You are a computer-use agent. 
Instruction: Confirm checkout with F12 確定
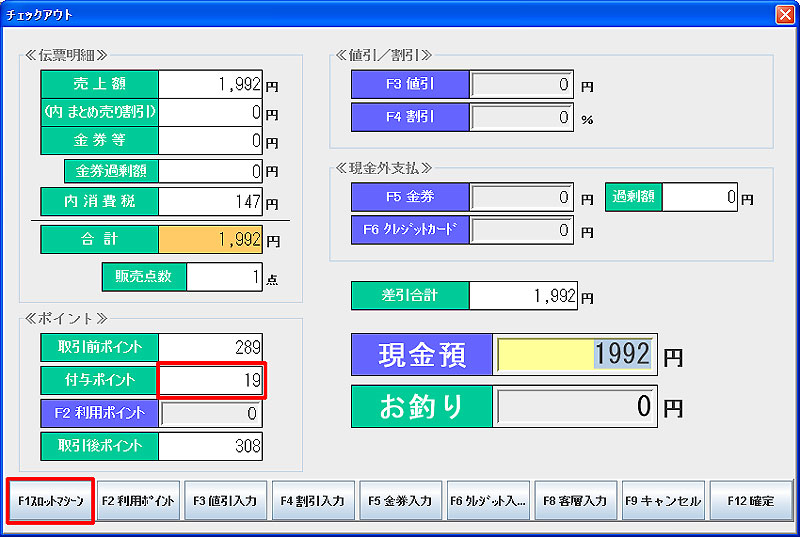coord(751,500)
